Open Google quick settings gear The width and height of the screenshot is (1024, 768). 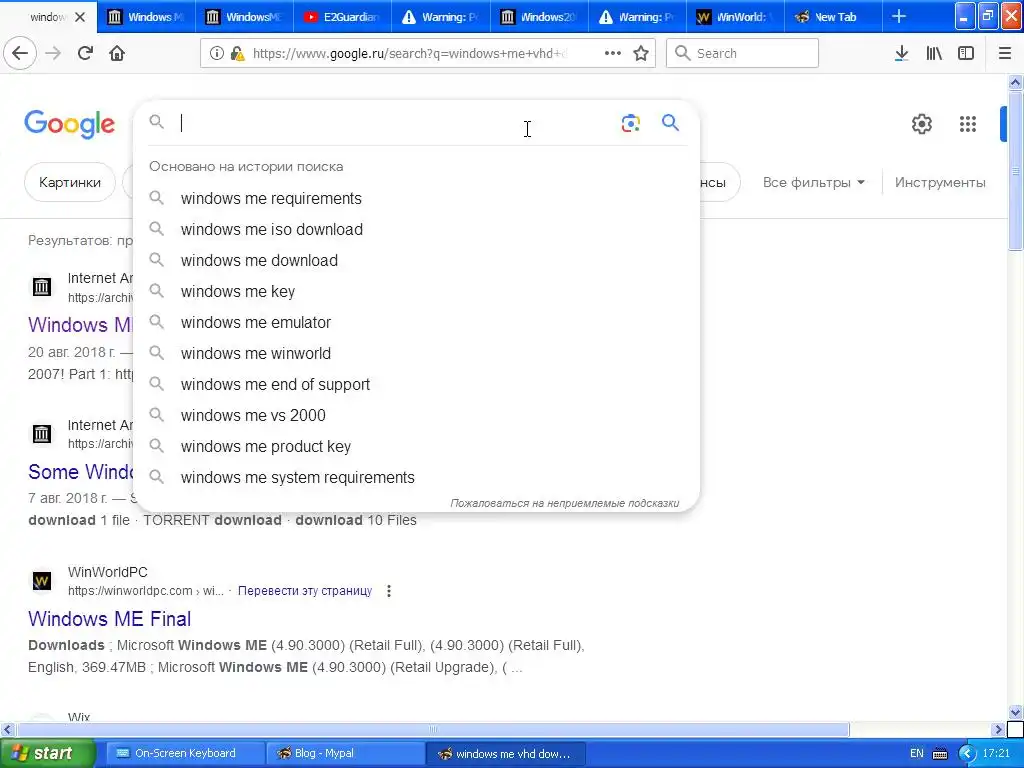pyautogui.click(x=921, y=123)
